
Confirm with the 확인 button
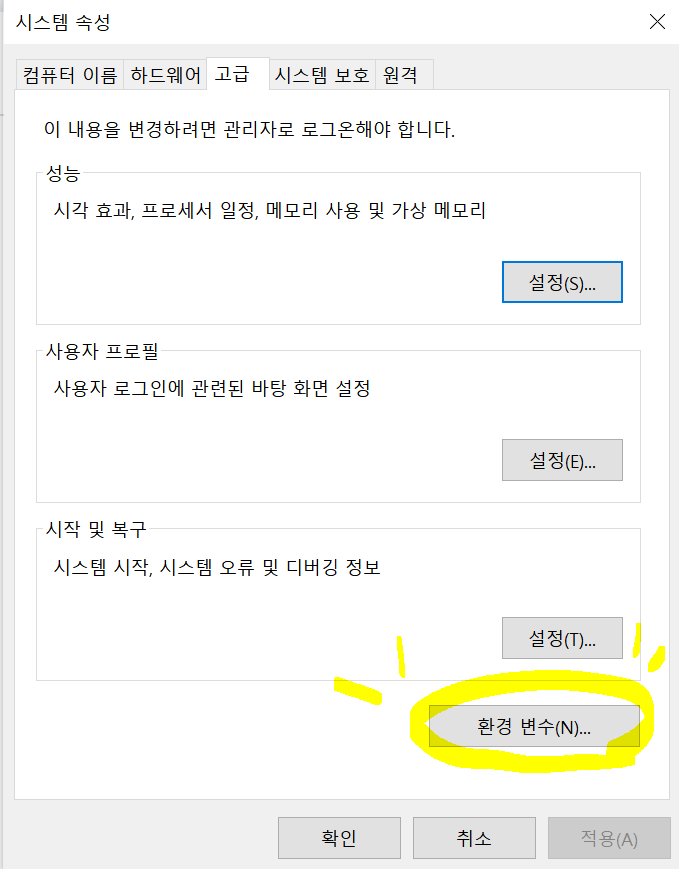click(339, 837)
